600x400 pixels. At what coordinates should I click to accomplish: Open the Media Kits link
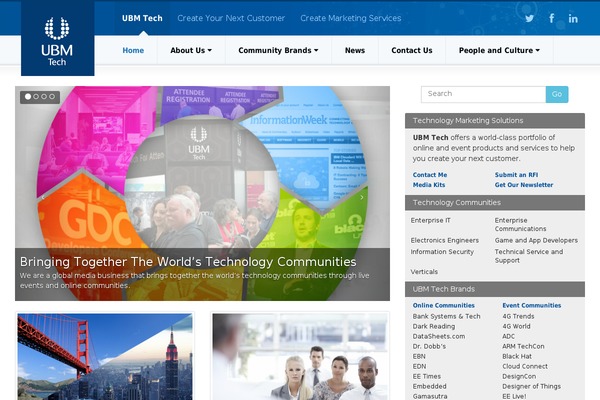pos(429,184)
